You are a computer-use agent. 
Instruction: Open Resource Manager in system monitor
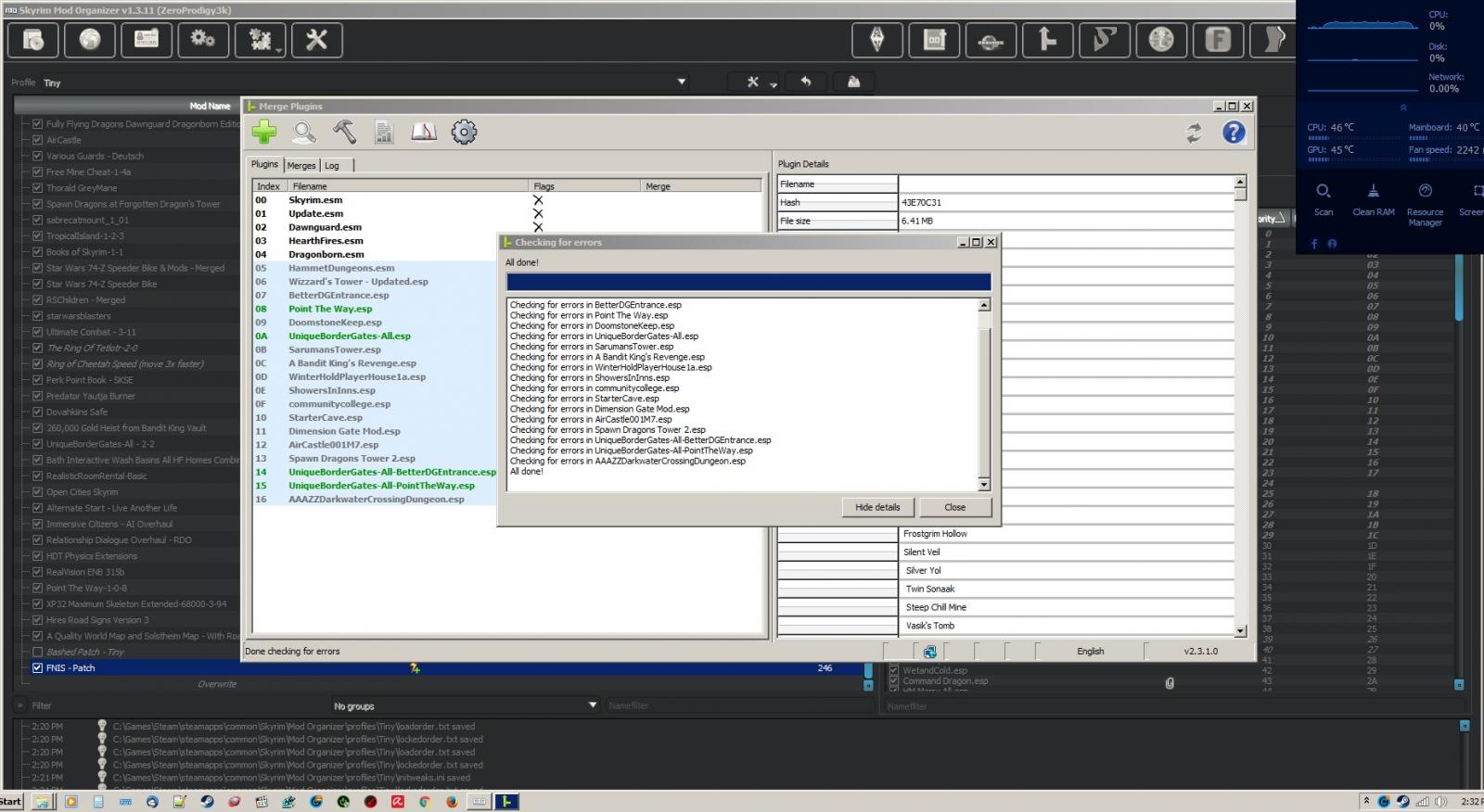point(1426,204)
